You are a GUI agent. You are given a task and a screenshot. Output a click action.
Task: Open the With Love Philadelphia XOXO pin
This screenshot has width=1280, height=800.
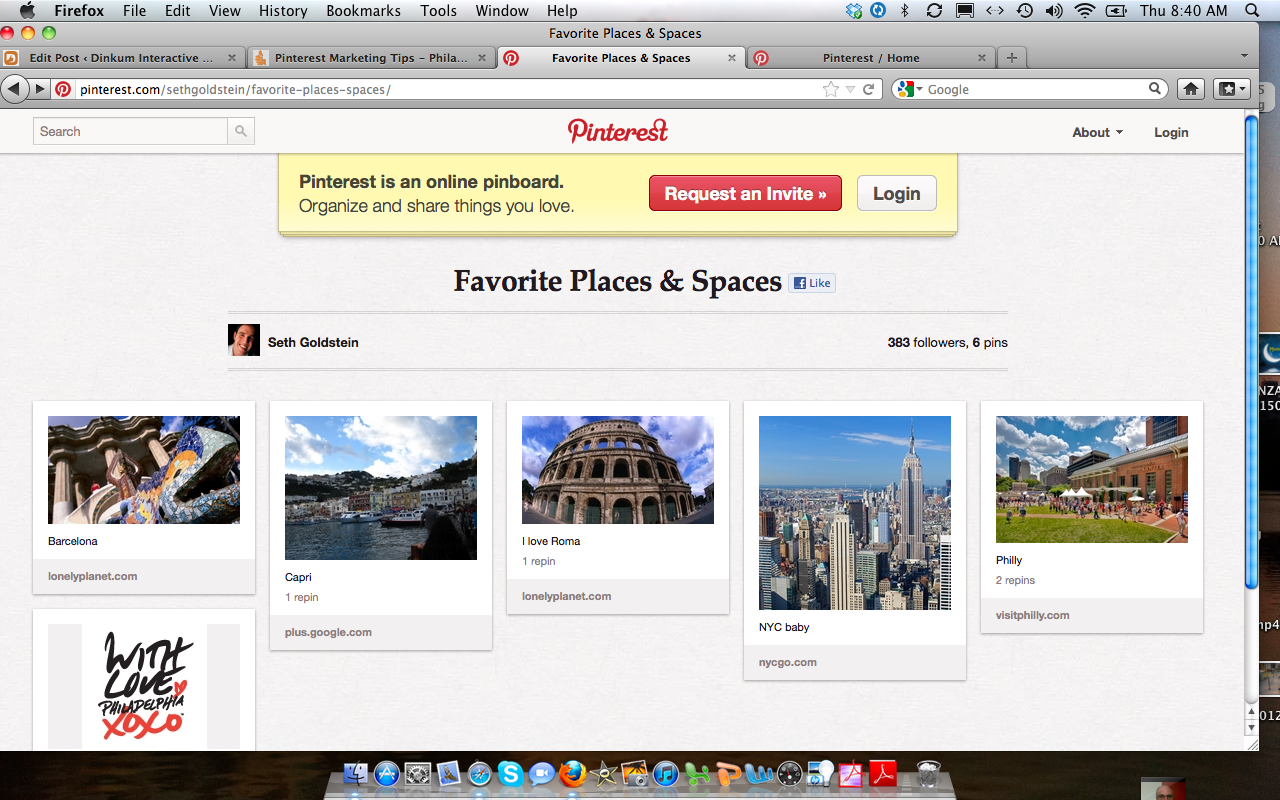(144, 686)
